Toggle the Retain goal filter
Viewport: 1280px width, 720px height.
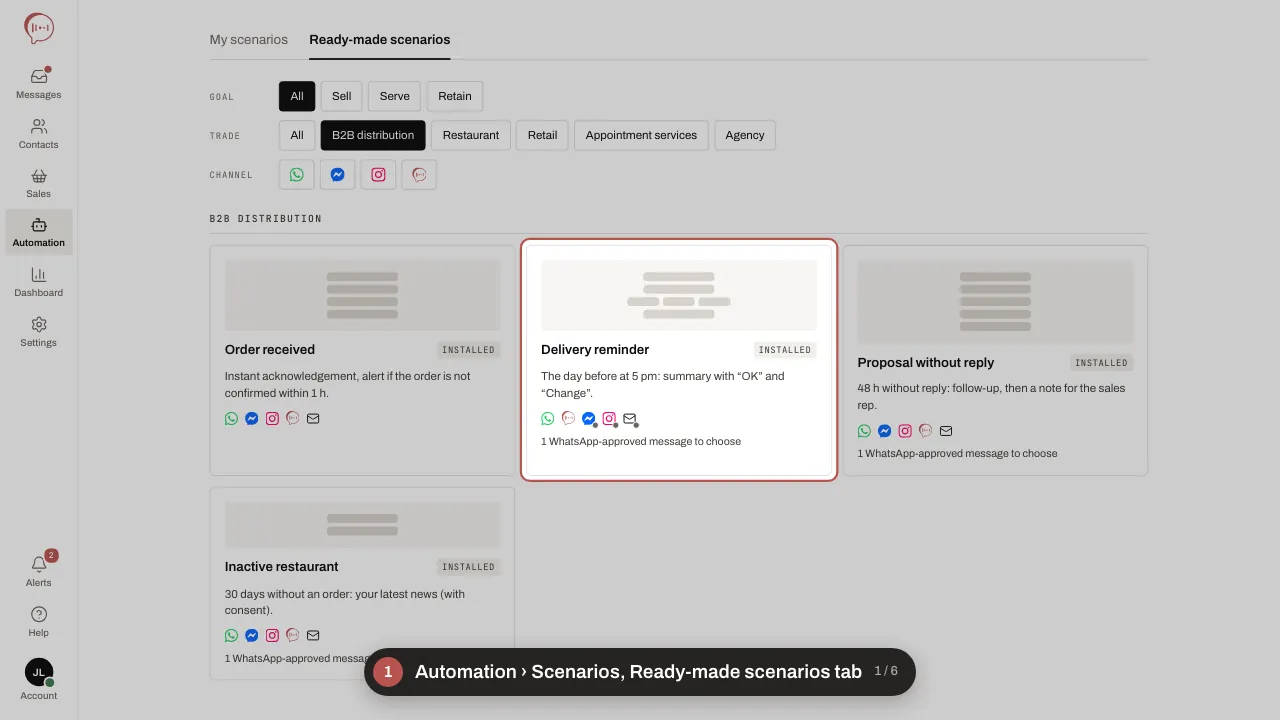[x=455, y=96]
